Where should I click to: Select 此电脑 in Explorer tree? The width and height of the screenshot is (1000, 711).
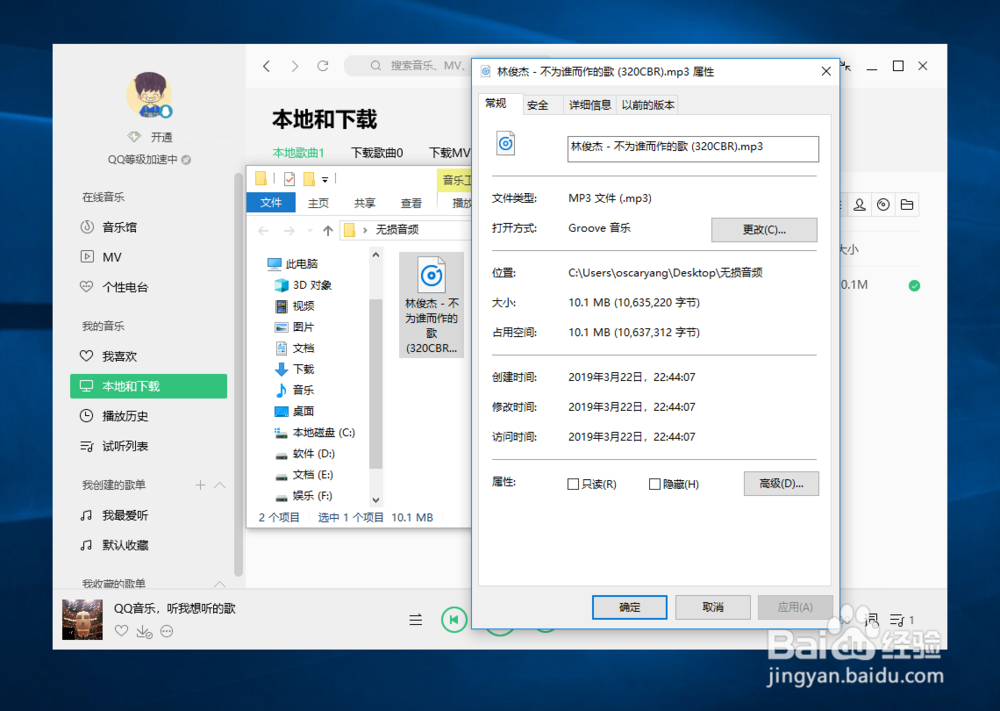[x=293, y=263]
